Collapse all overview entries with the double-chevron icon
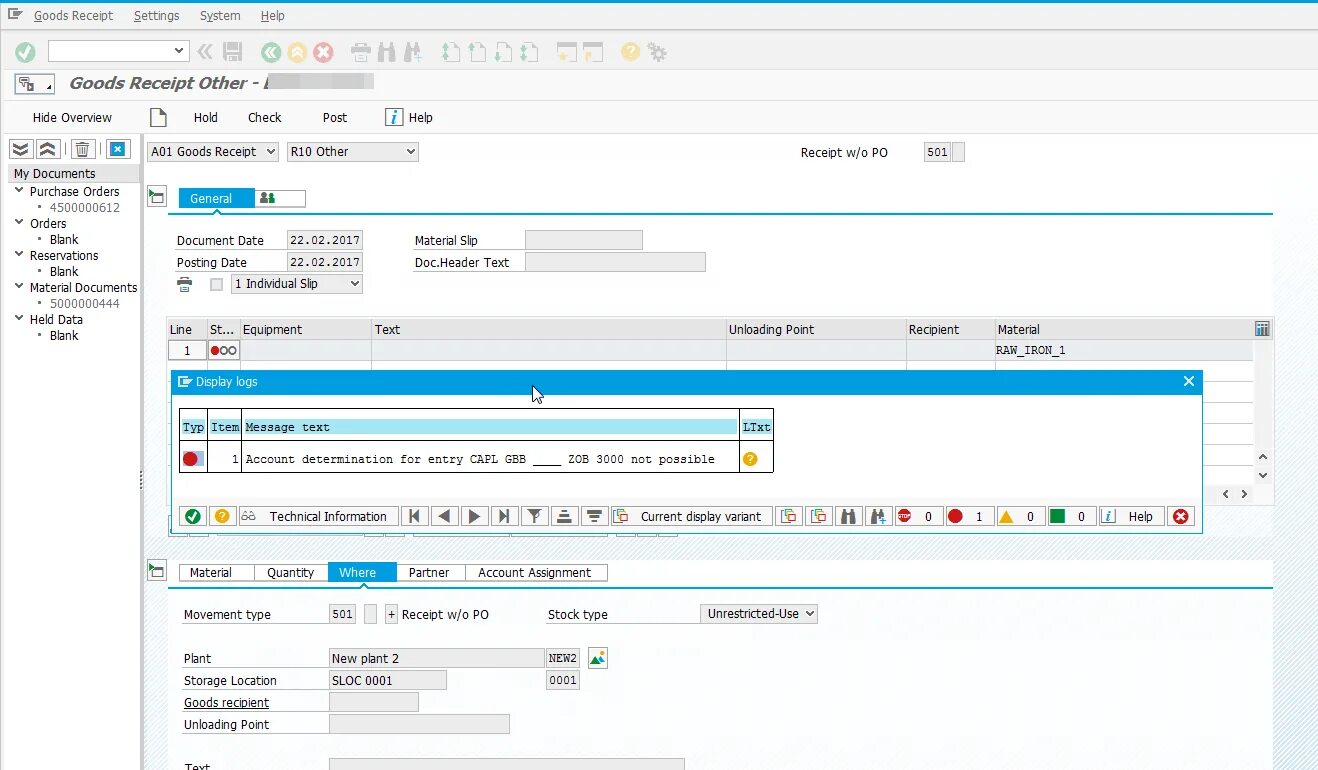 click(47, 148)
